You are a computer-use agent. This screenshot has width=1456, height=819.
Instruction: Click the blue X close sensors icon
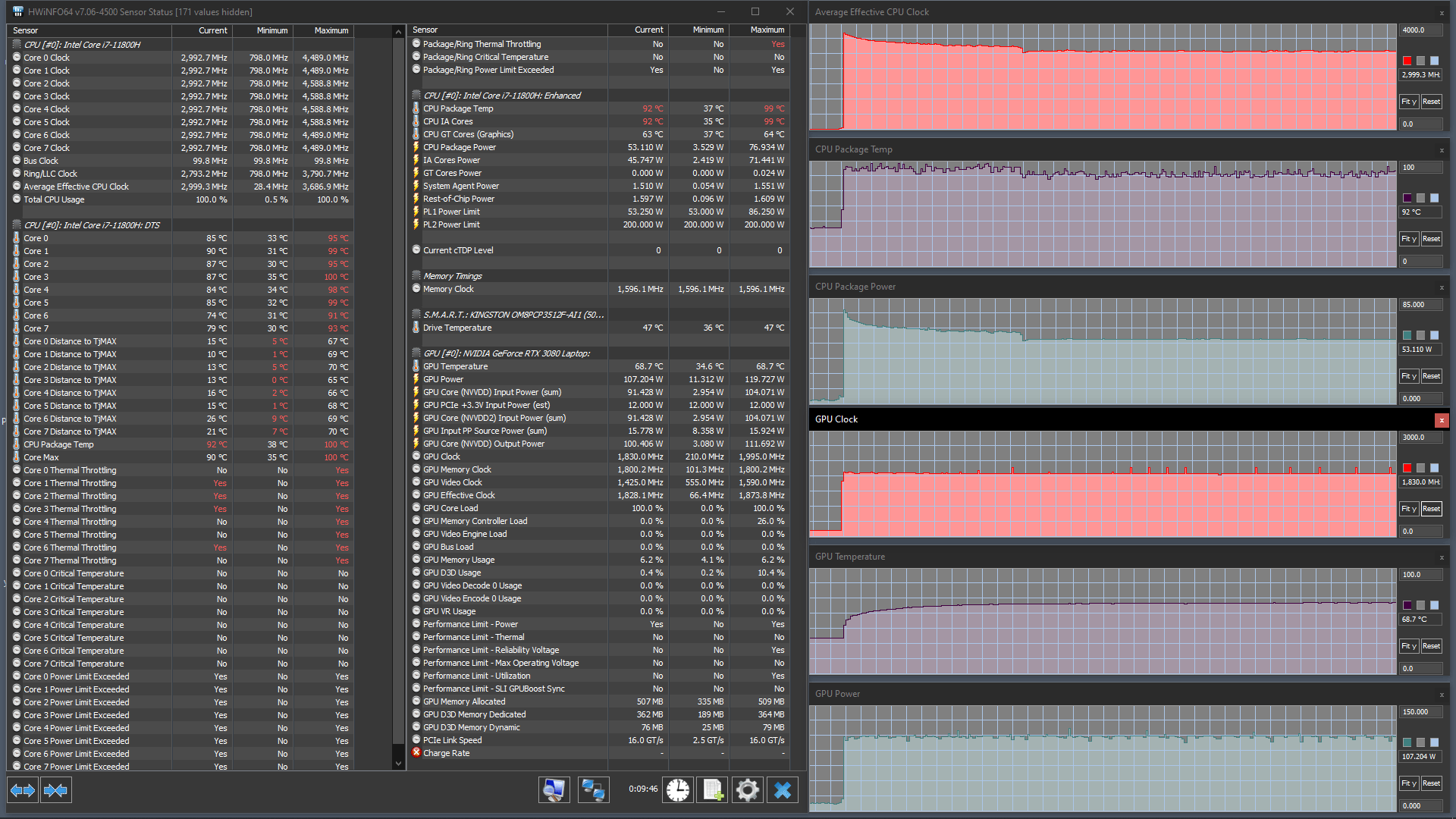[x=783, y=790]
